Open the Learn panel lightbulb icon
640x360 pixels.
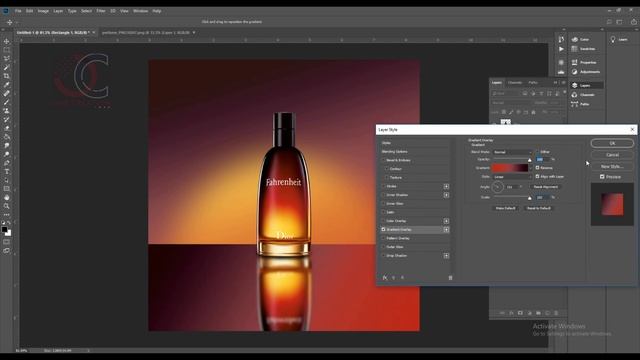pos(613,39)
